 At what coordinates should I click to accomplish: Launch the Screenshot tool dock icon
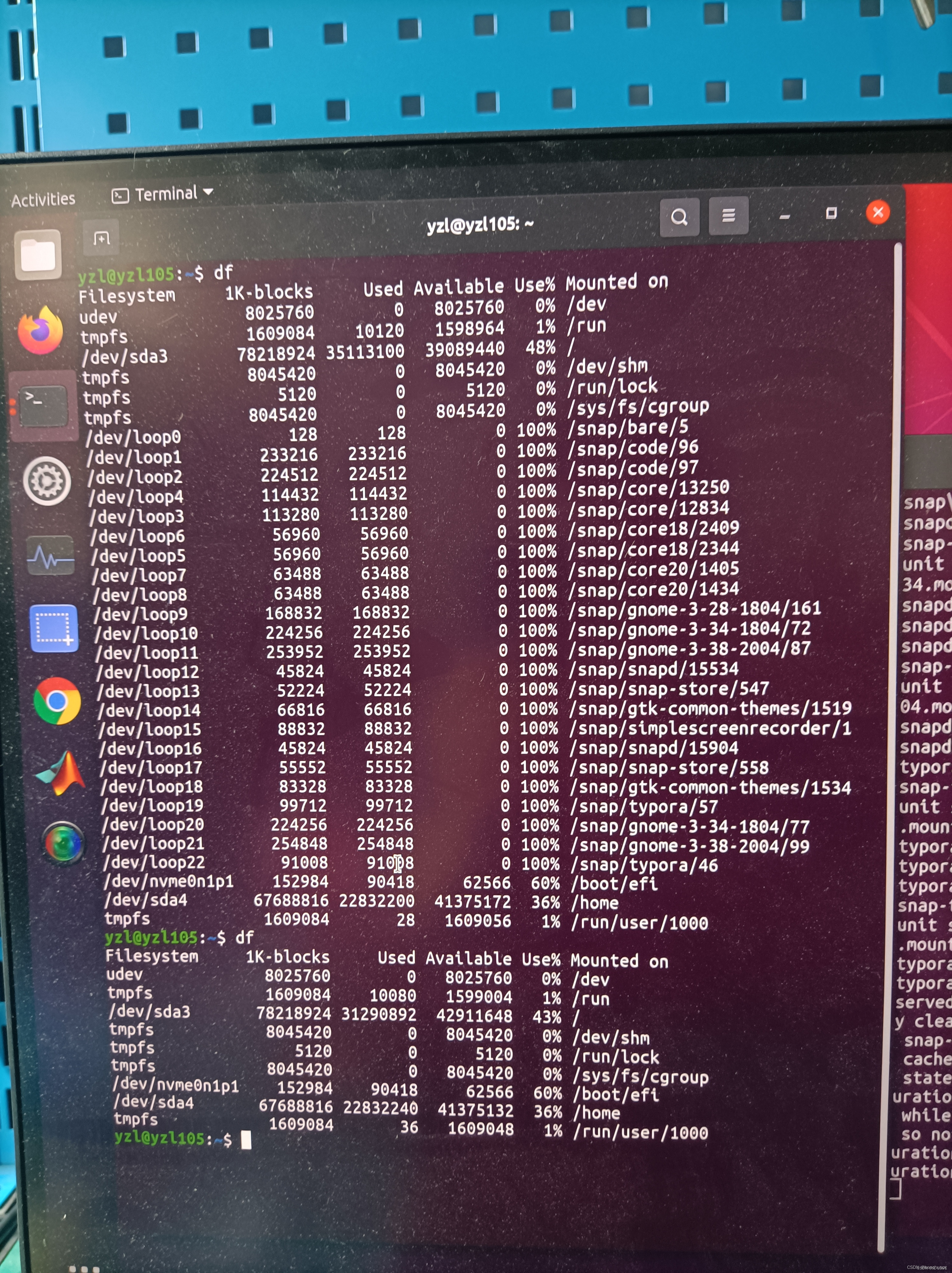[x=53, y=629]
